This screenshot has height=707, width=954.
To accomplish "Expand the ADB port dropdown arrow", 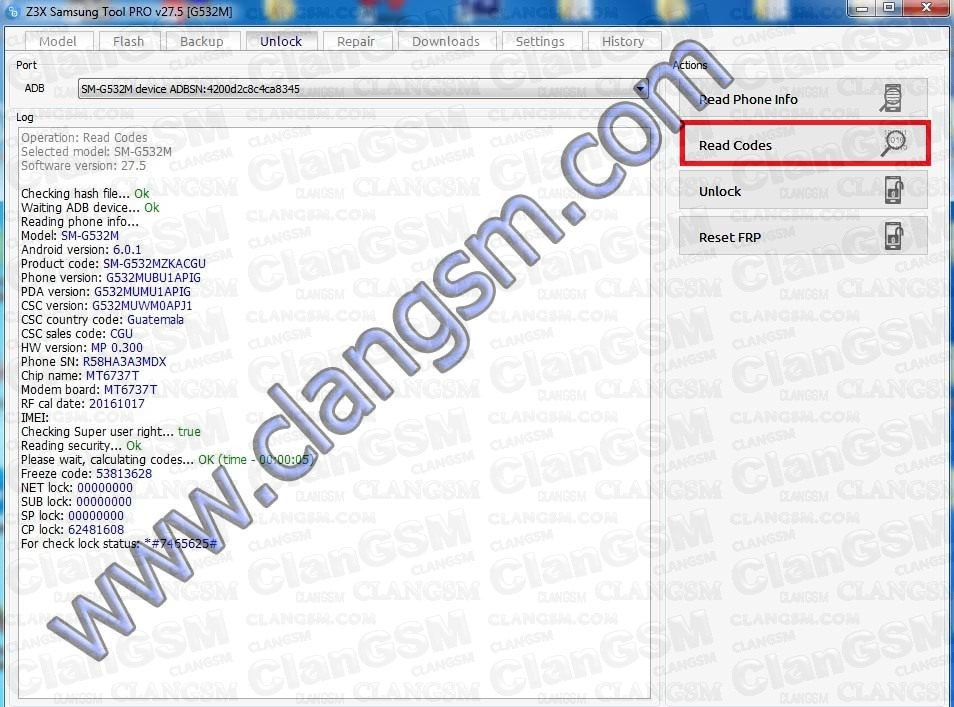I will [x=640, y=89].
